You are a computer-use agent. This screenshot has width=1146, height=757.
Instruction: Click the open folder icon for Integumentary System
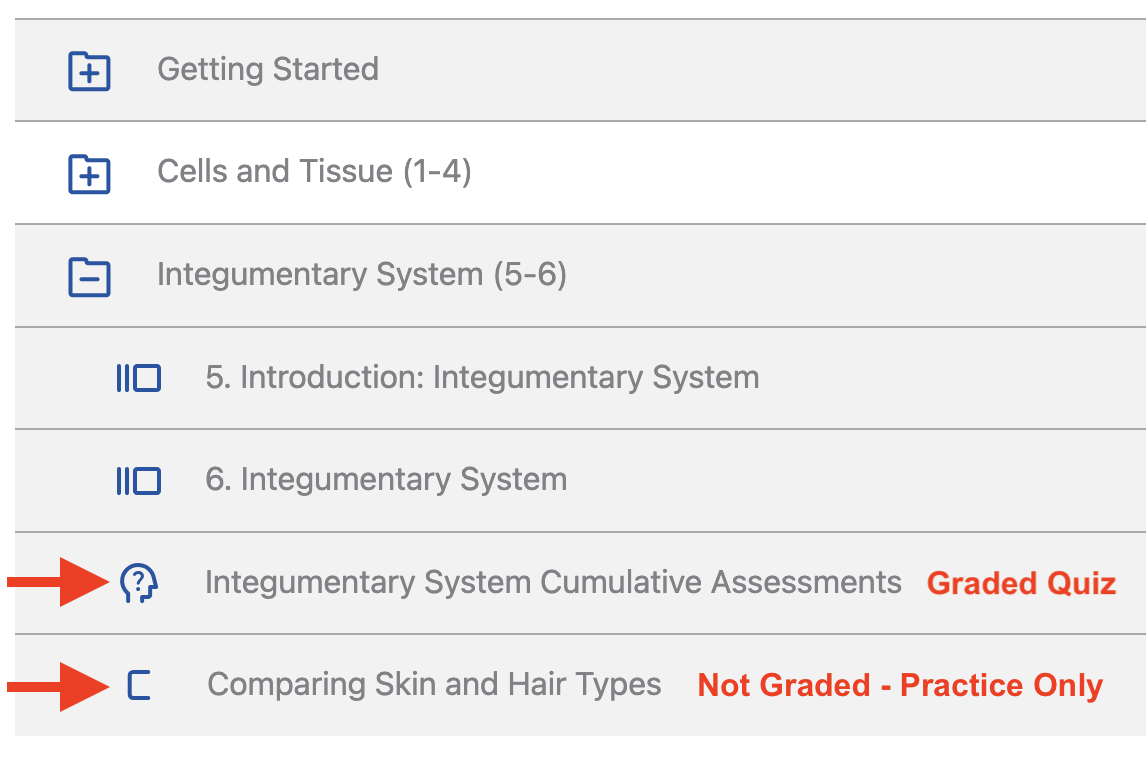[89, 274]
